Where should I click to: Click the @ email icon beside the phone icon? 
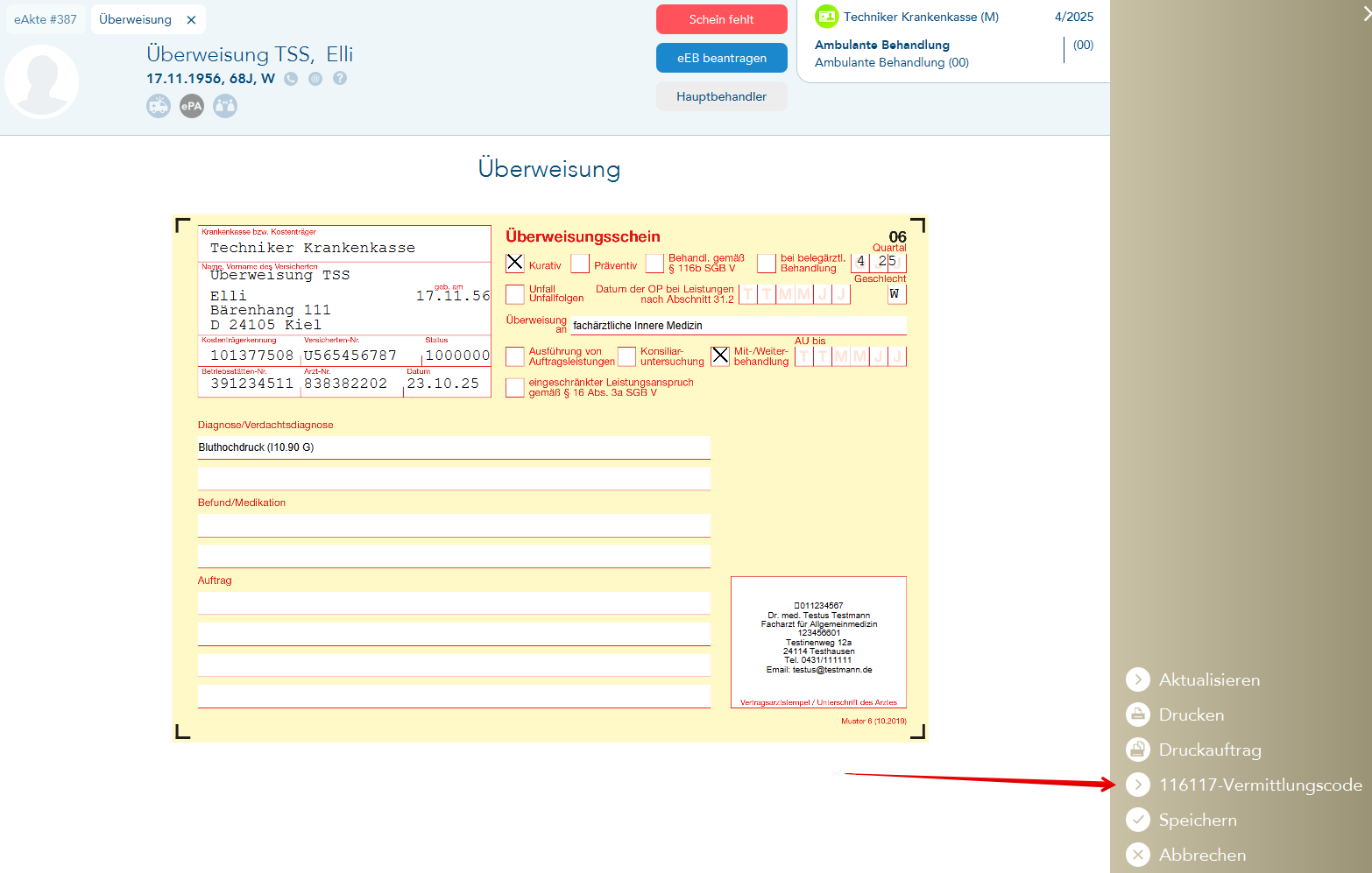pos(315,79)
